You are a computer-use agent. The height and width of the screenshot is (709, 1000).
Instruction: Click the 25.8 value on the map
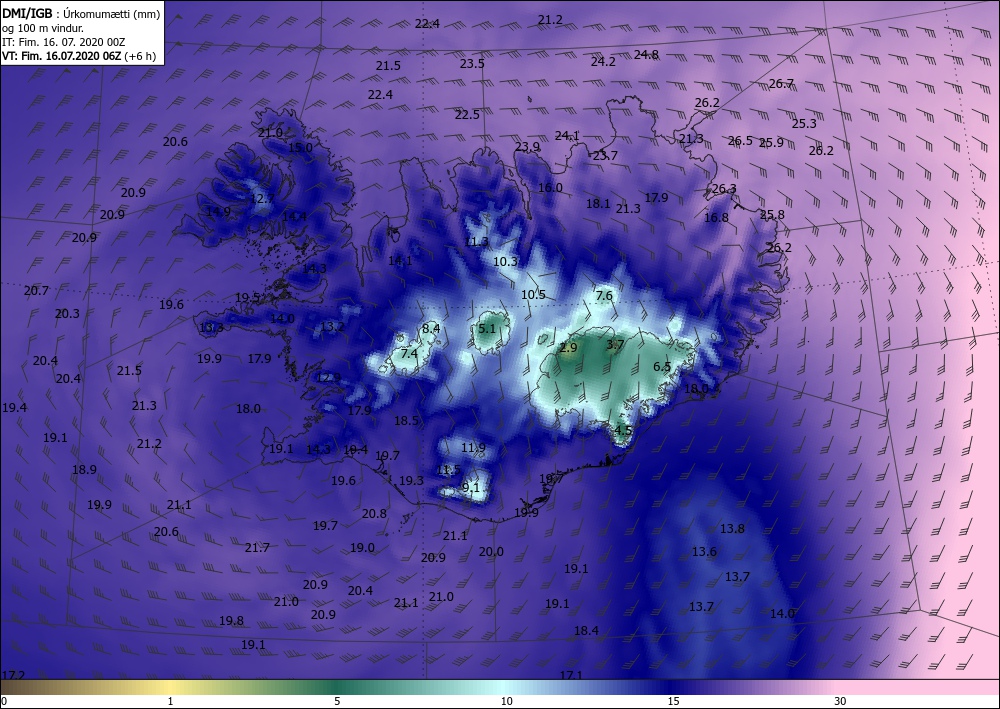(x=772, y=215)
